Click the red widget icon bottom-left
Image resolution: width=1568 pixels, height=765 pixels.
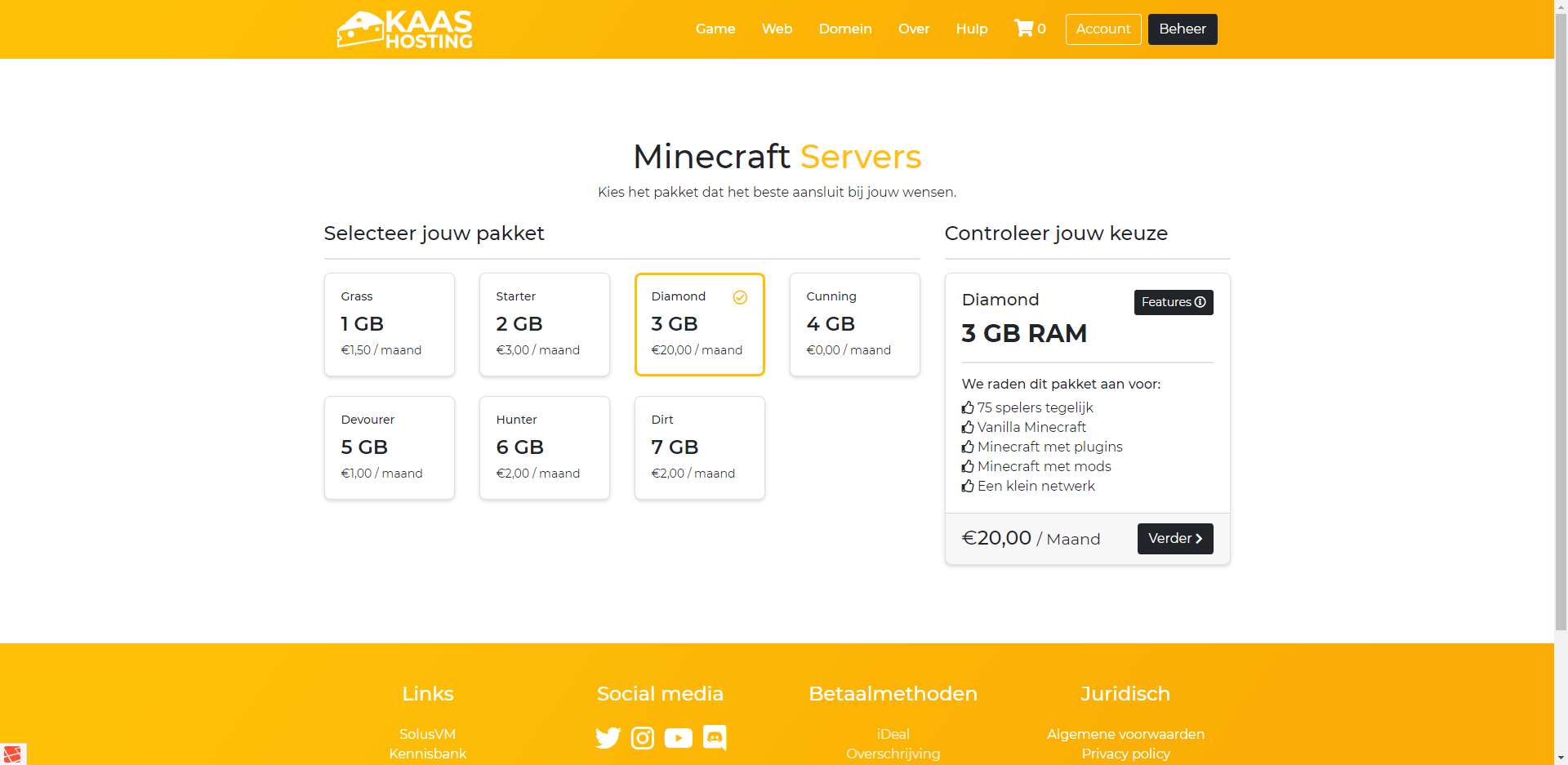click(12, 754)
